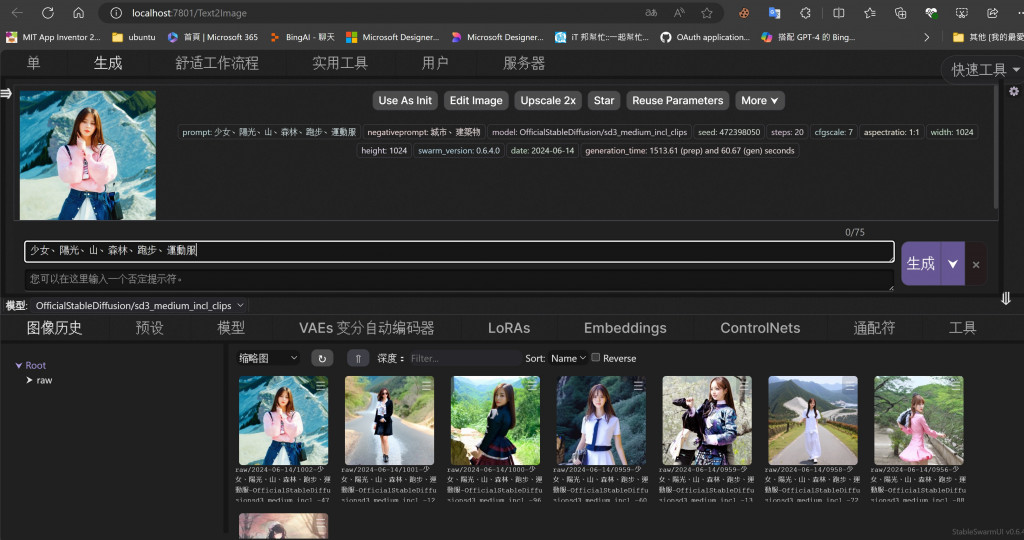Open the ubuntu bookmark folder
The image size is (1024, 540).
tap(134, 37)
